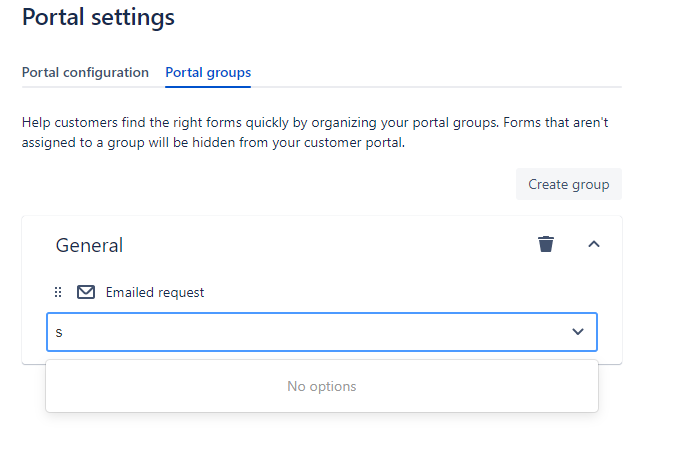Screen dimensions: 683x464
Task: Click inside the add-form combo box
Action: pos(322,332)
